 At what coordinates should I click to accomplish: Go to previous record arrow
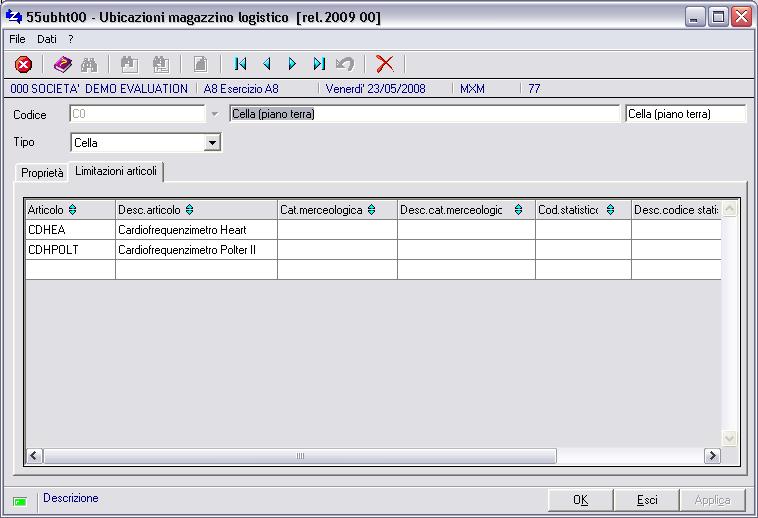[x=266, y=64]
